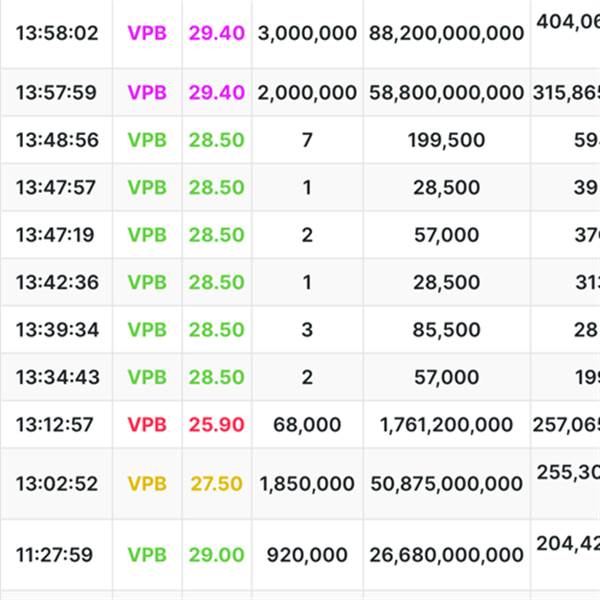Screen dimensions: 600x600
Task: Select the 13:47:57 time cell
Action: pos(57,188)
